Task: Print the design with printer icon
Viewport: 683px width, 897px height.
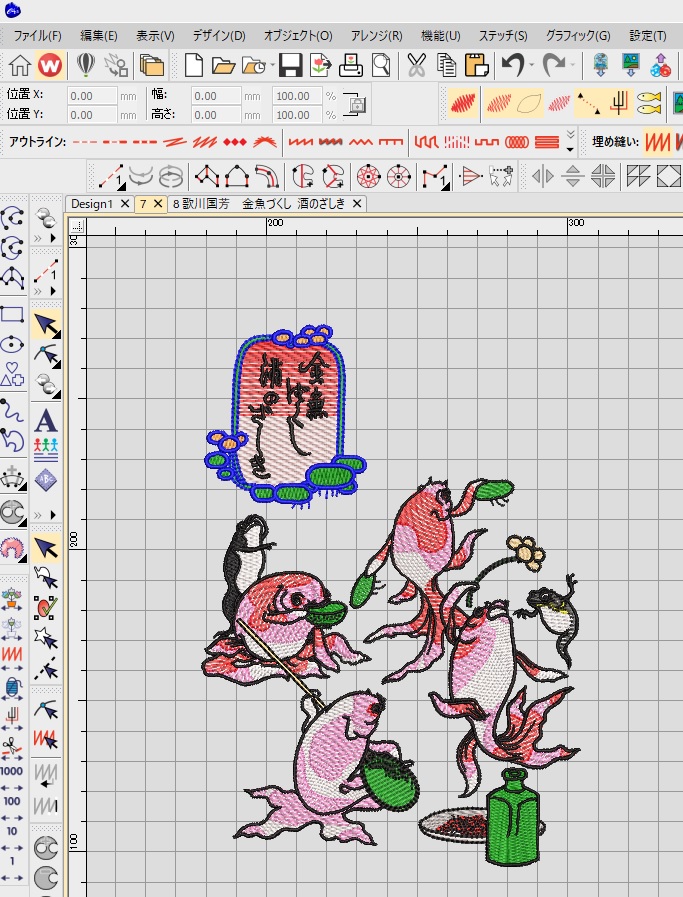Action: click(351, 65)
